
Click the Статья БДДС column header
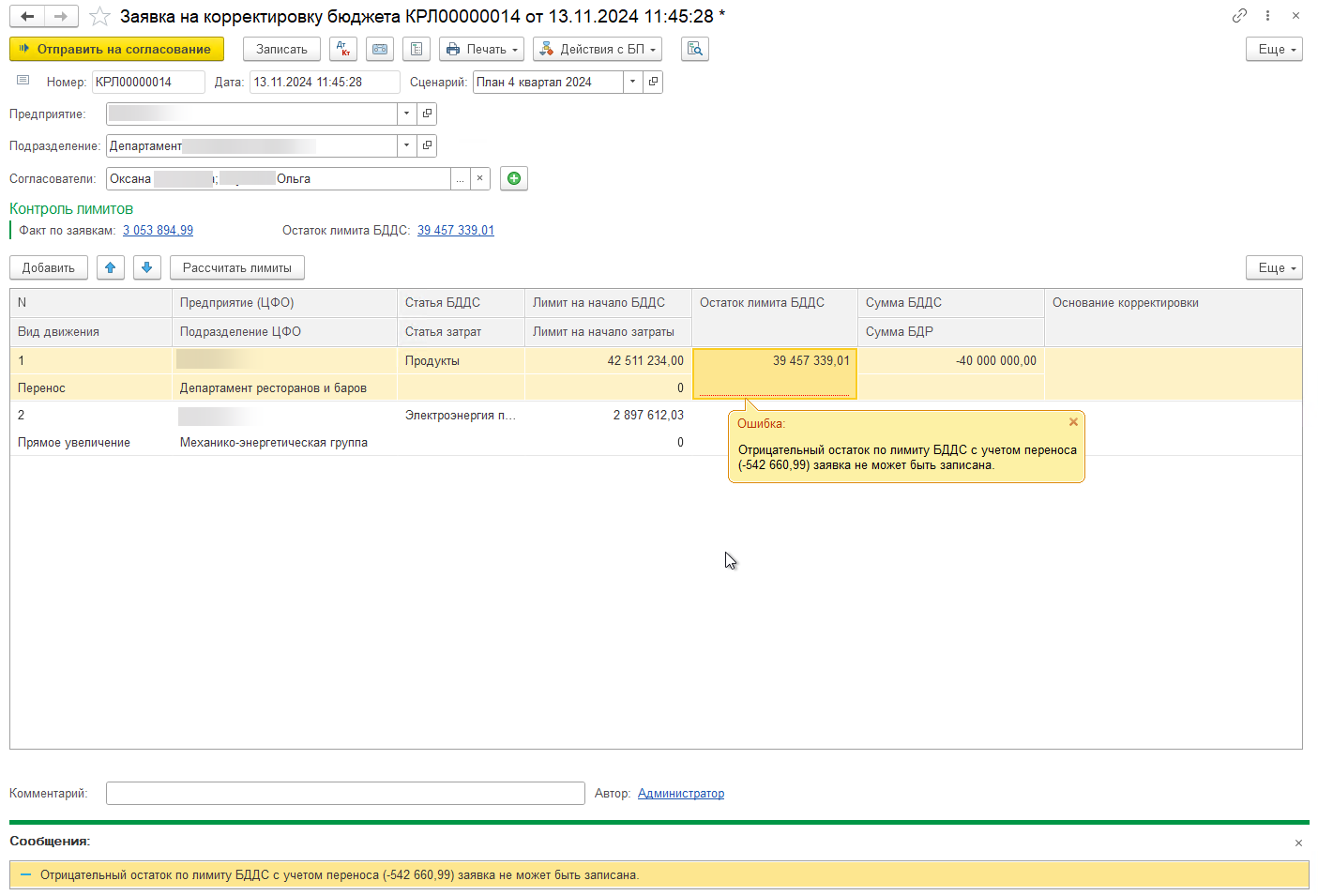(x=461, y=303)
